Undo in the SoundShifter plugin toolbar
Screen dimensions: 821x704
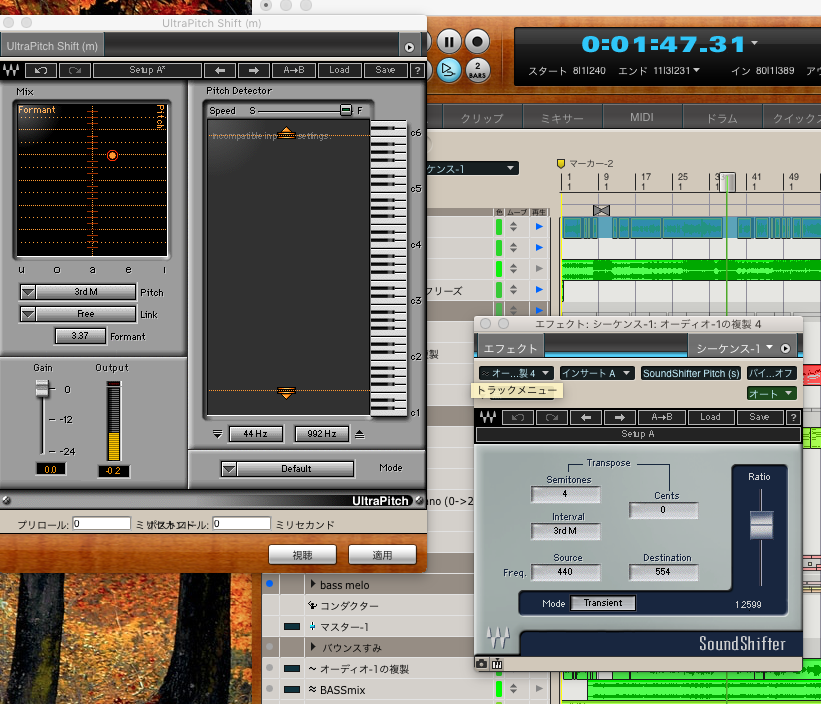(x=518, y=417)
